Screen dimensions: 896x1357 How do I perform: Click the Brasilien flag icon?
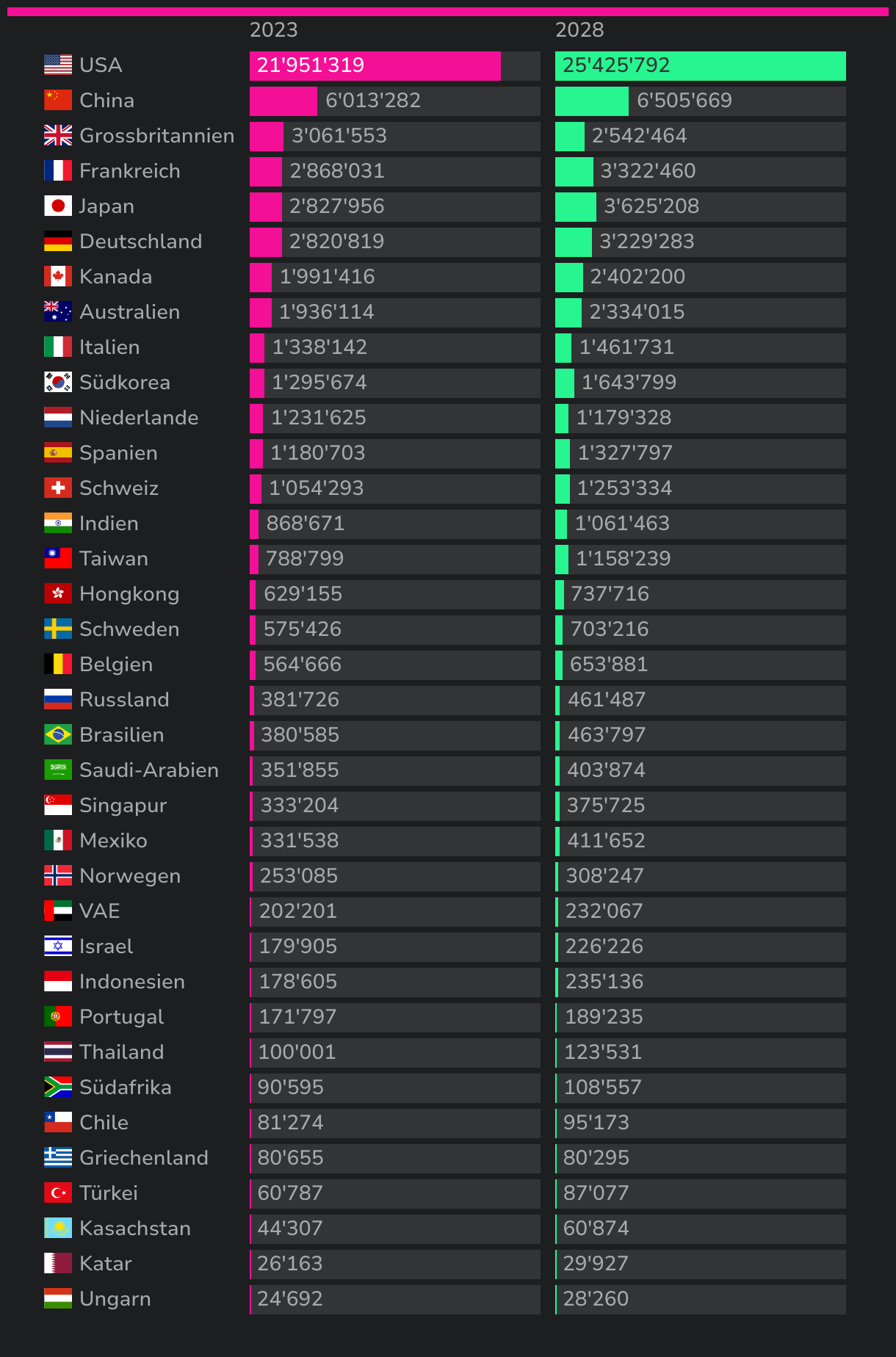tap(58, 735)
